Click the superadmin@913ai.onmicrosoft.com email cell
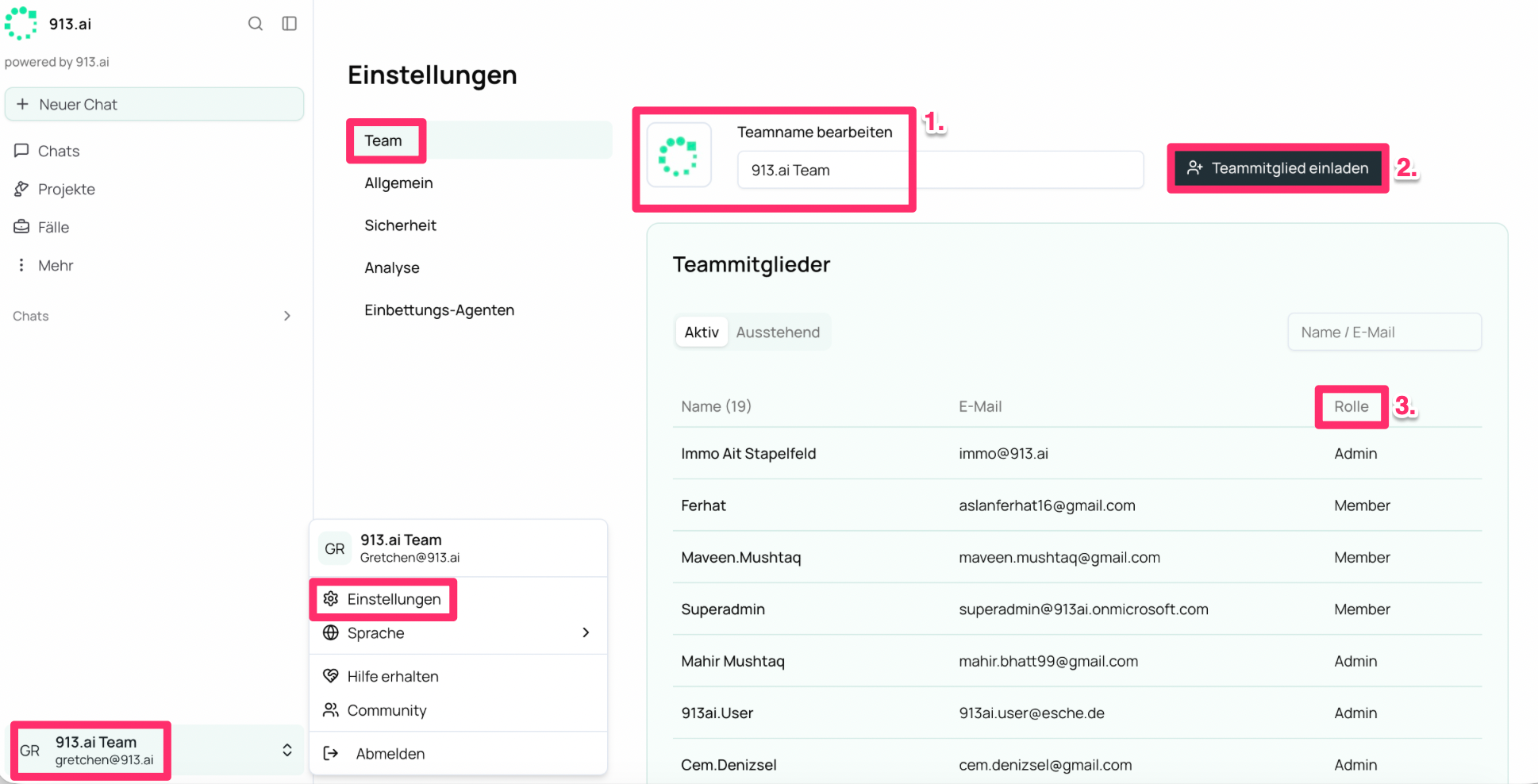Viewport: 1538px width, 784px height. [x=1083, y=609]
